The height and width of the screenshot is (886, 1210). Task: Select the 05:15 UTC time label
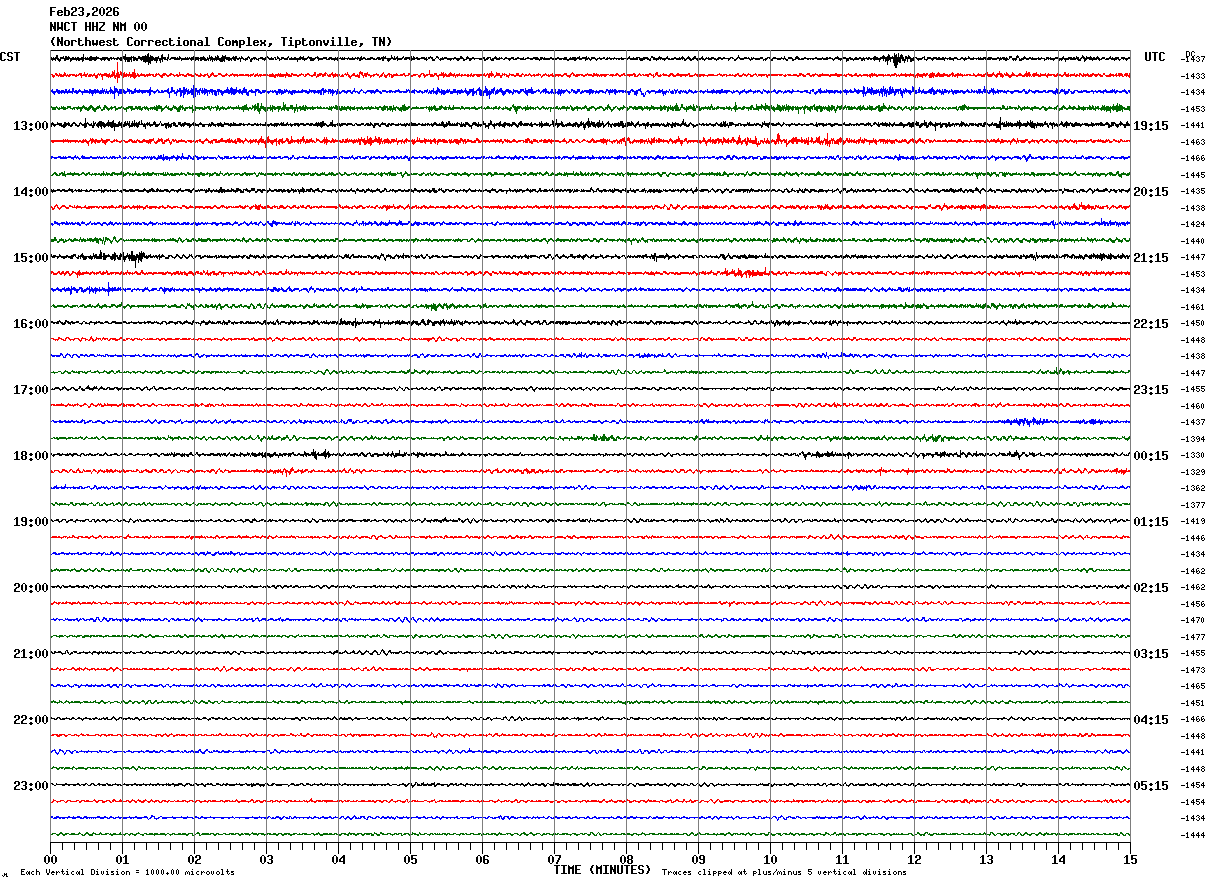point(1150,786)
